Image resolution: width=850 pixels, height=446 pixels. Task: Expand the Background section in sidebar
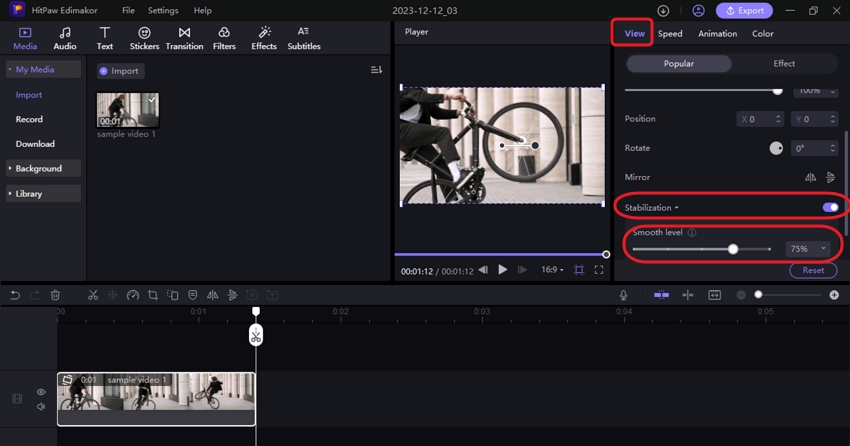click(x=39, y=169)
